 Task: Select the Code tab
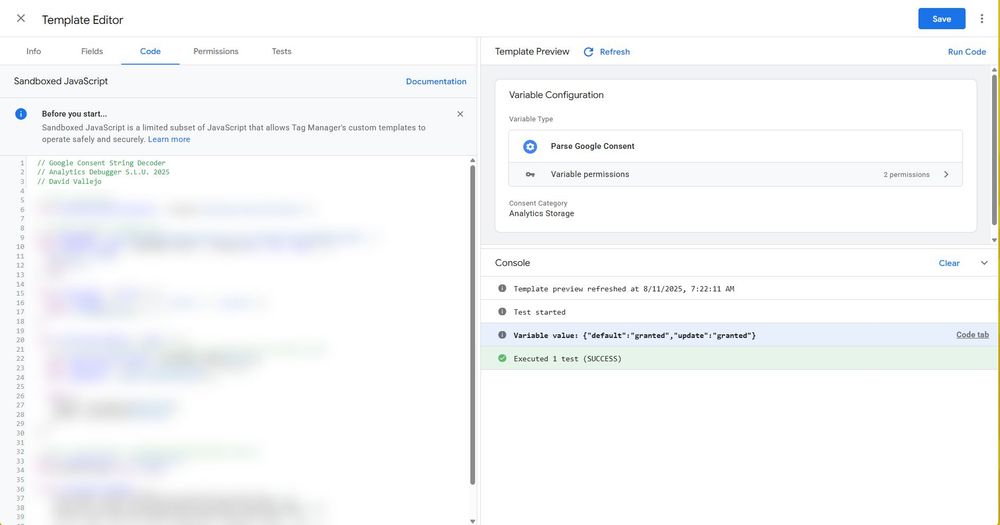pyautogui.click(x=150, y=51)
